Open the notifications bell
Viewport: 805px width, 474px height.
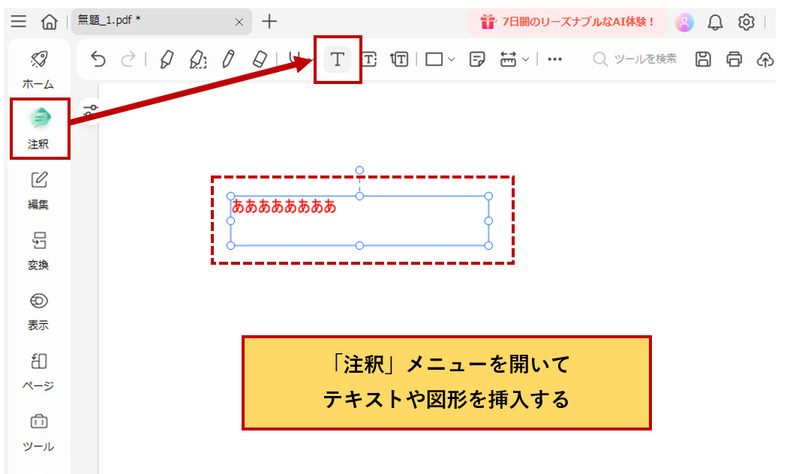click(x=715, y=22)
